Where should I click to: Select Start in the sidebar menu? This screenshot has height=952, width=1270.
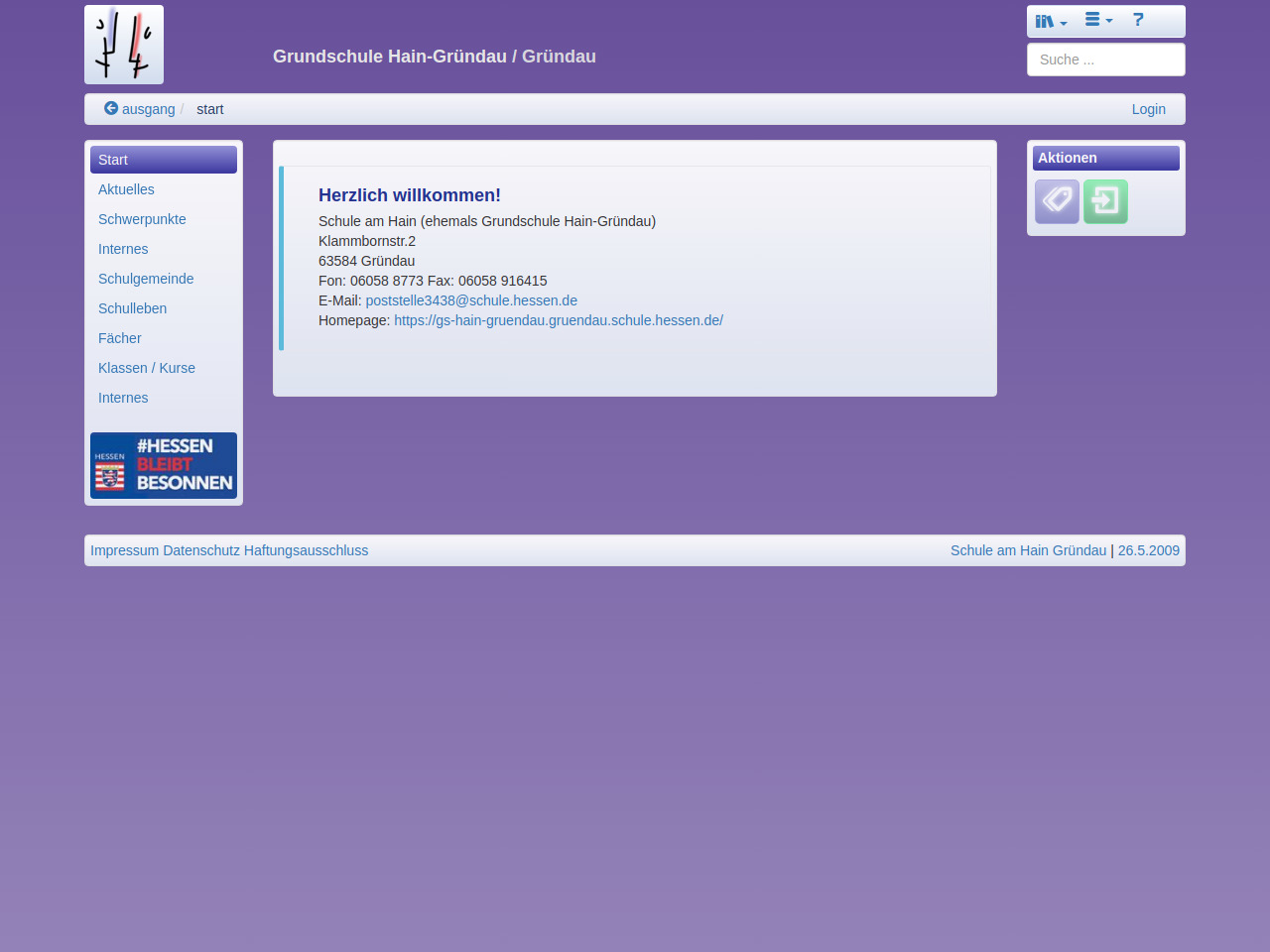click(x=113, y=160)
